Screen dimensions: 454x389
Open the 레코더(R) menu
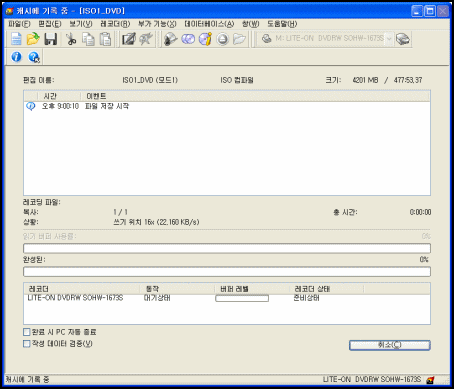pos(115,24)
